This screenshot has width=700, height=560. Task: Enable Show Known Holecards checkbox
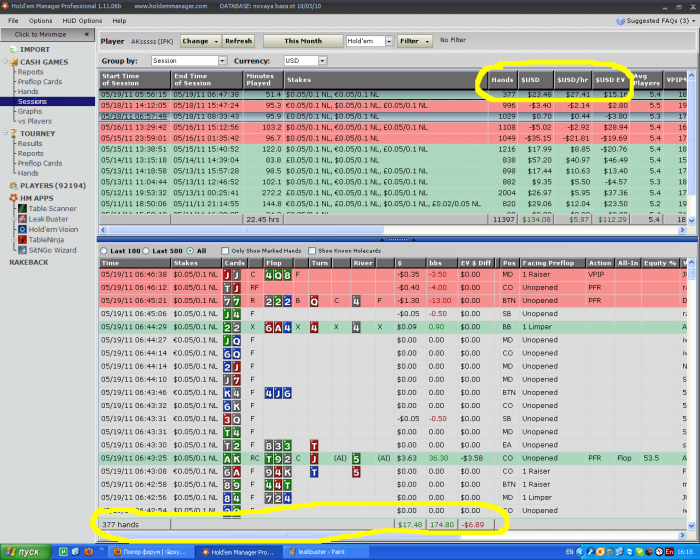[312, 251]
